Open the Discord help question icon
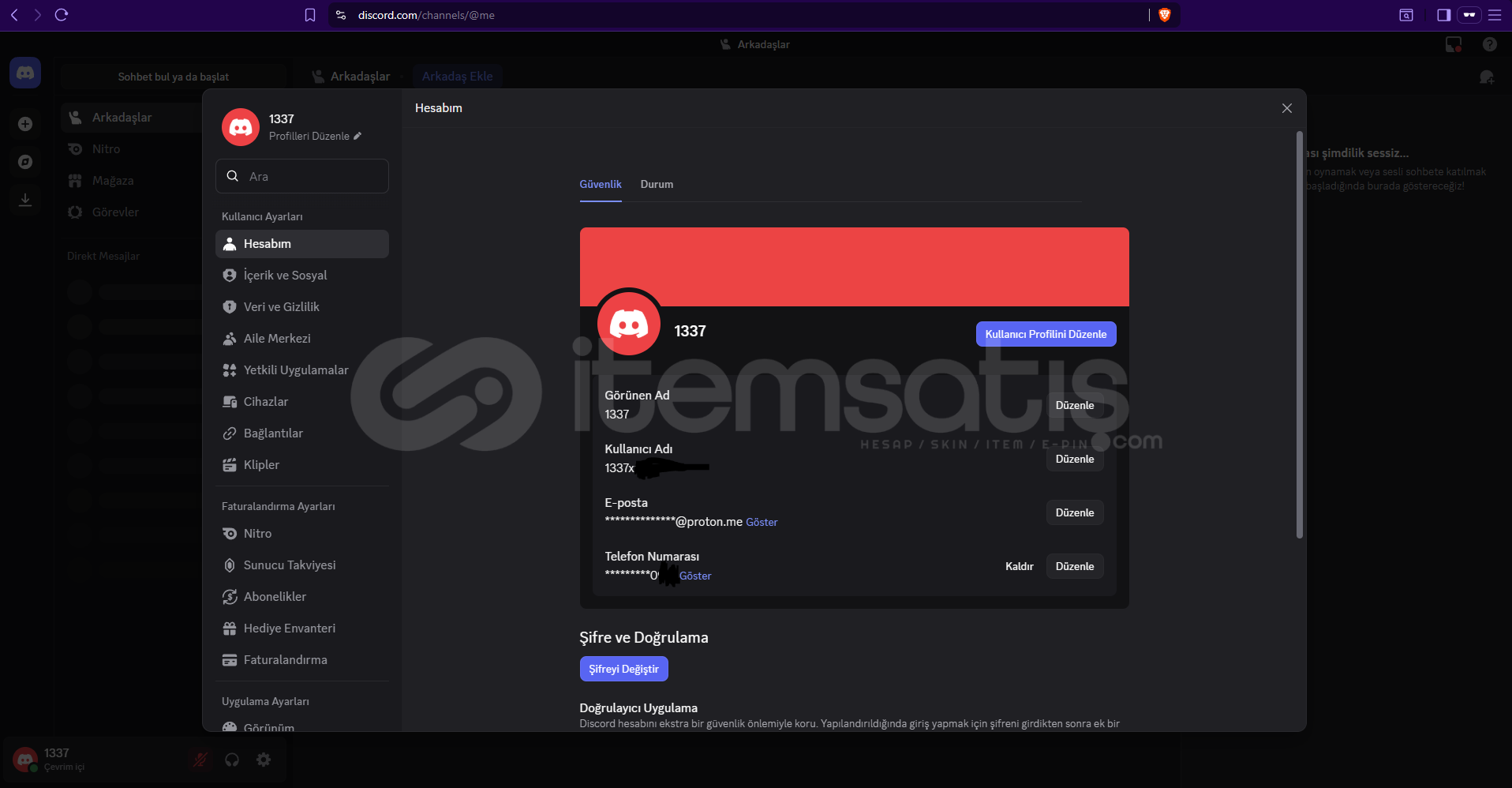The height and width of the screenshot is (788, 1512). click(x=1490, y=44)
